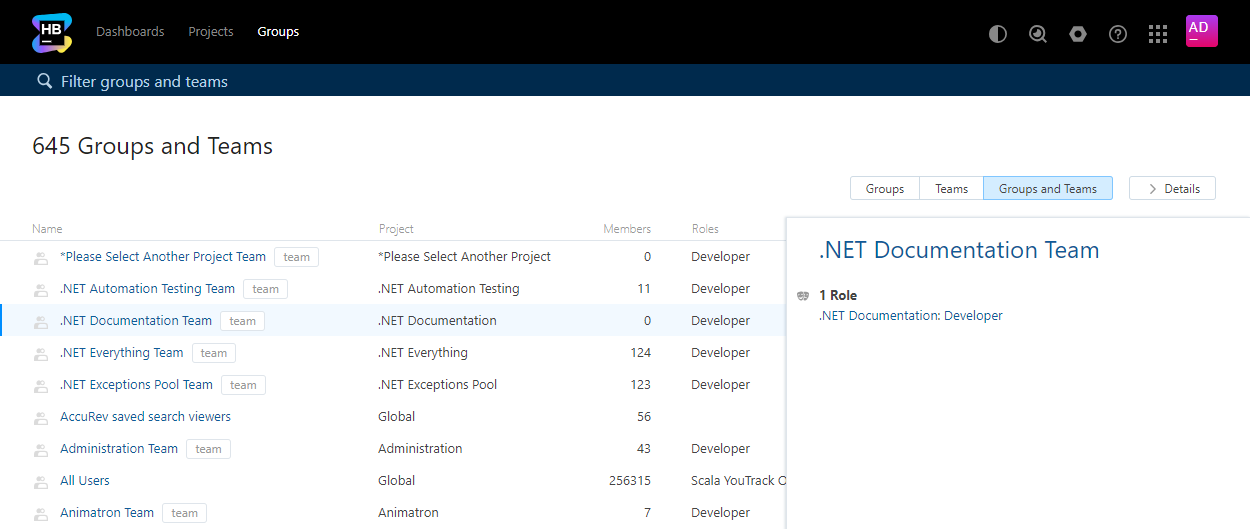Switch to the Teams filter
The width and height of the screenshot is (1250, 529).
click(951, 188)
